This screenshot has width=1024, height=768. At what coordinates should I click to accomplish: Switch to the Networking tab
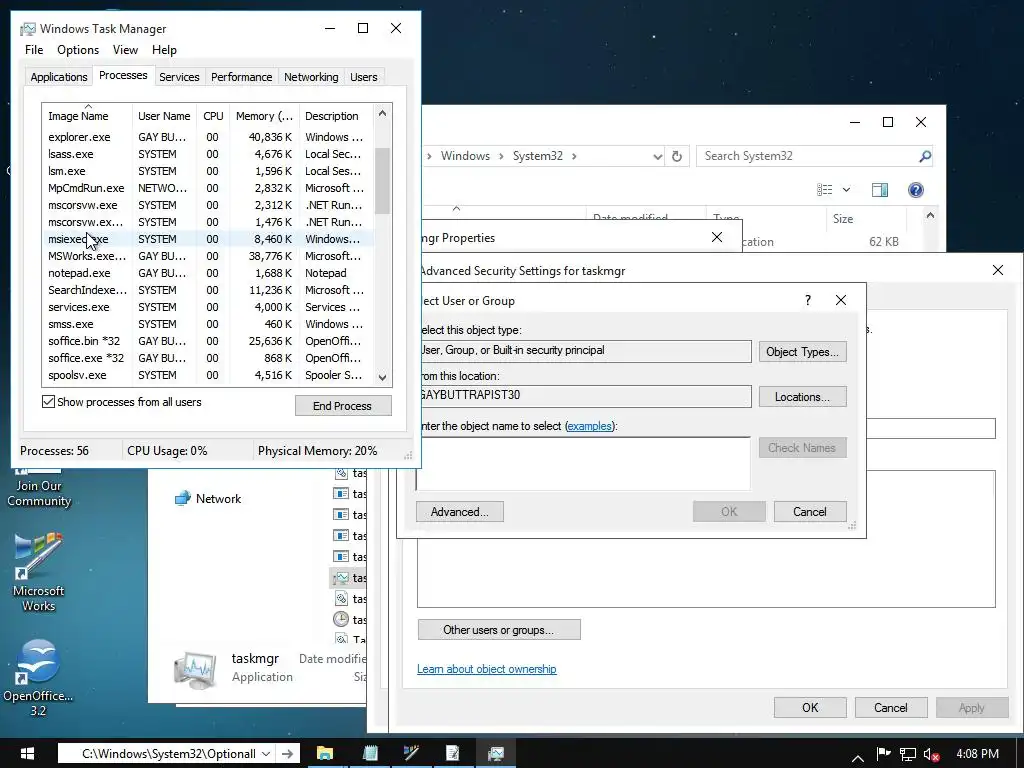point(312,77)
